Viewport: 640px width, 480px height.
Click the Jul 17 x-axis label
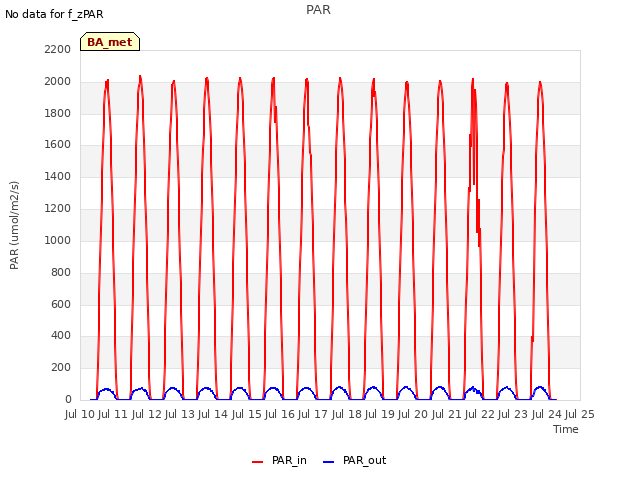click(313, 414)
